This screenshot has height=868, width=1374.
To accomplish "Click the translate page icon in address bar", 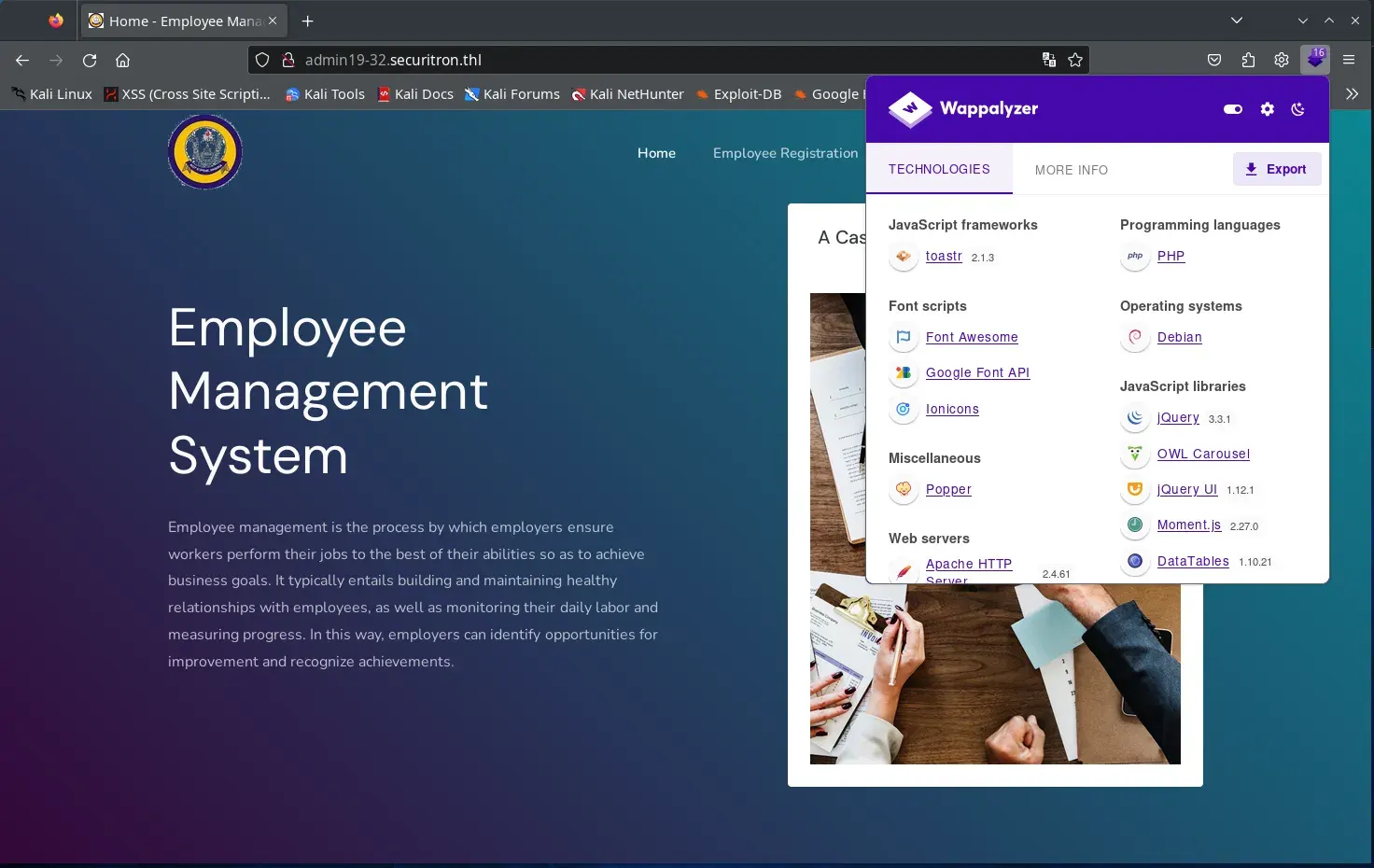I will [1049, 60].
